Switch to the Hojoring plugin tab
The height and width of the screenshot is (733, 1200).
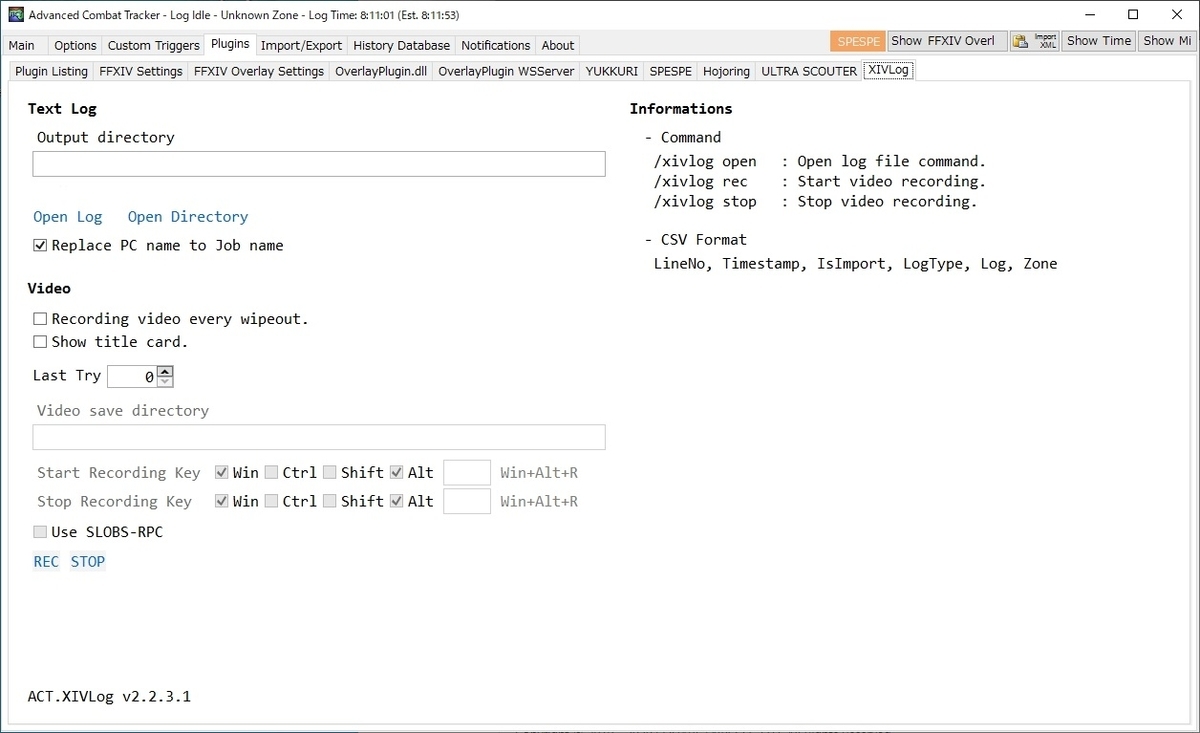[727, 71]
